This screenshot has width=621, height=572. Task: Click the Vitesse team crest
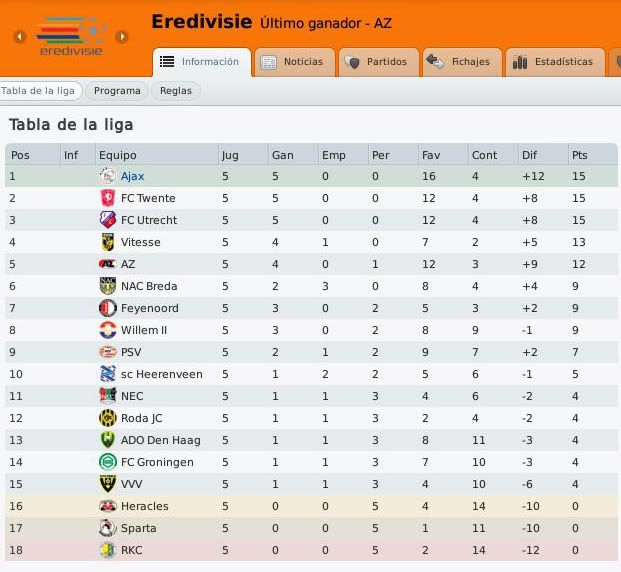[108, 242]
